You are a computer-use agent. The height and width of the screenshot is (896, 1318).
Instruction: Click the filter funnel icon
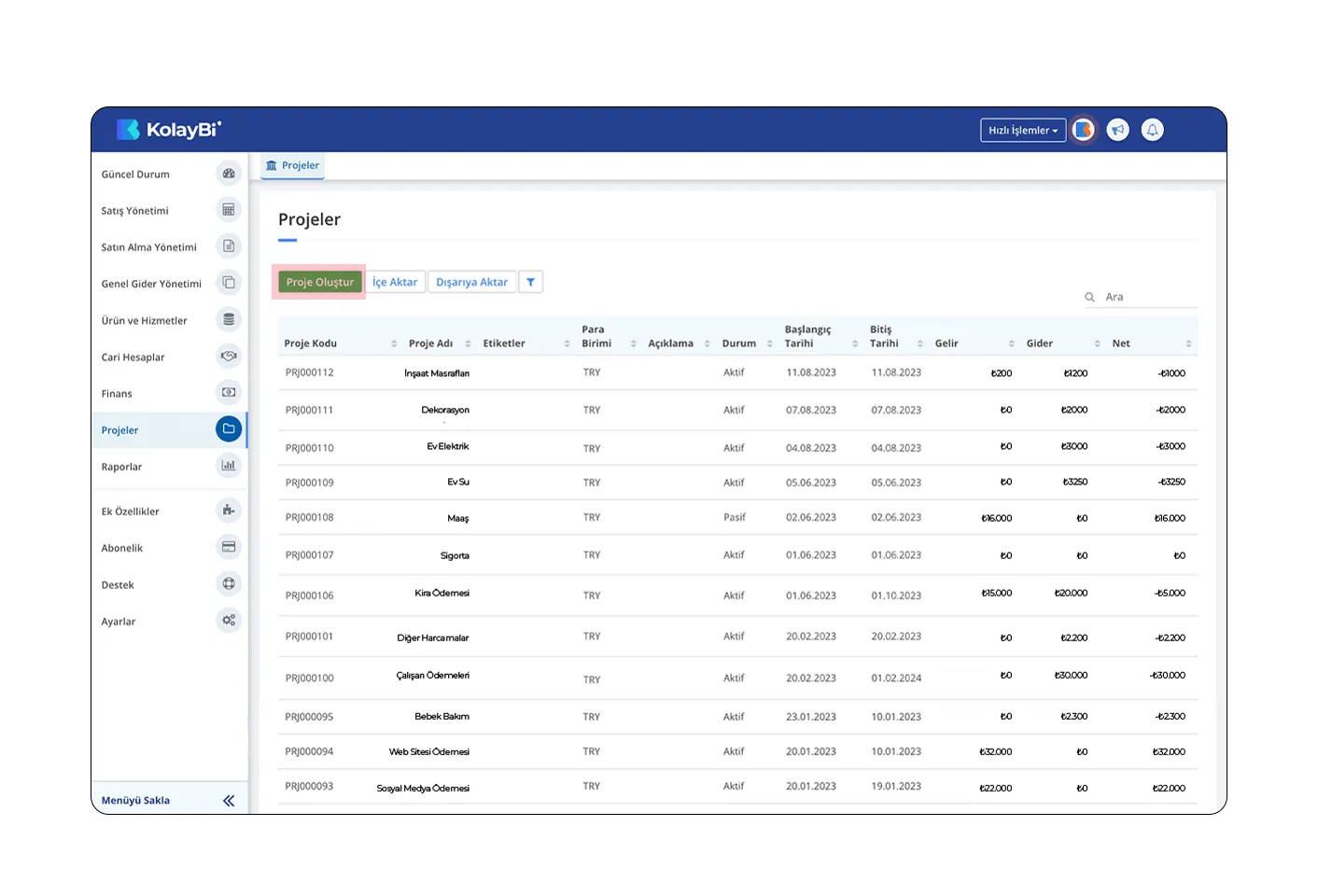tap(530, 282)
